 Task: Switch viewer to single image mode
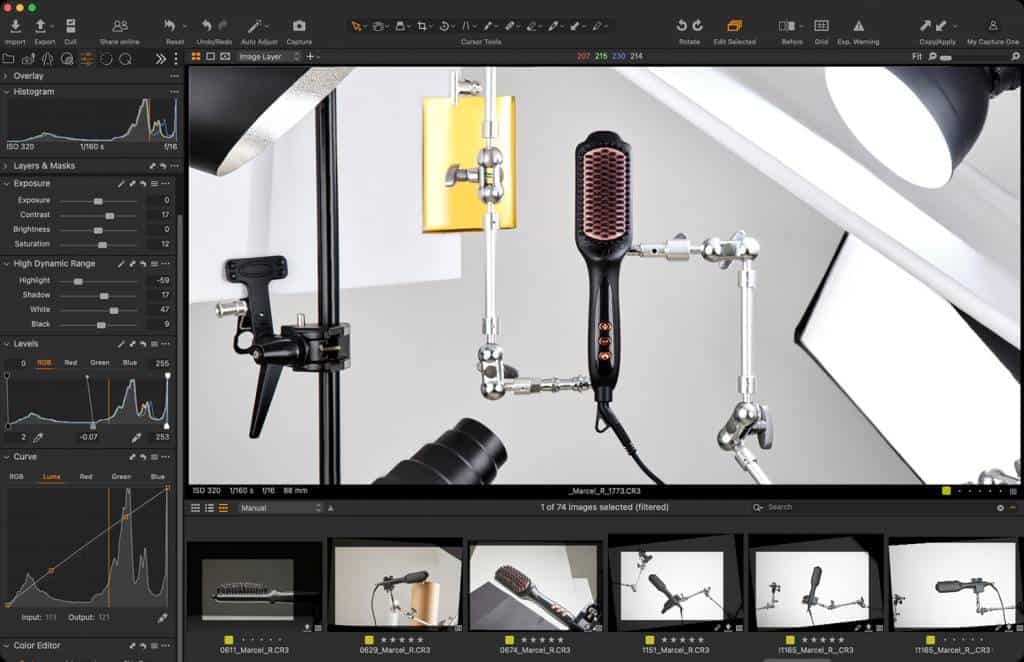click(210, 57)
